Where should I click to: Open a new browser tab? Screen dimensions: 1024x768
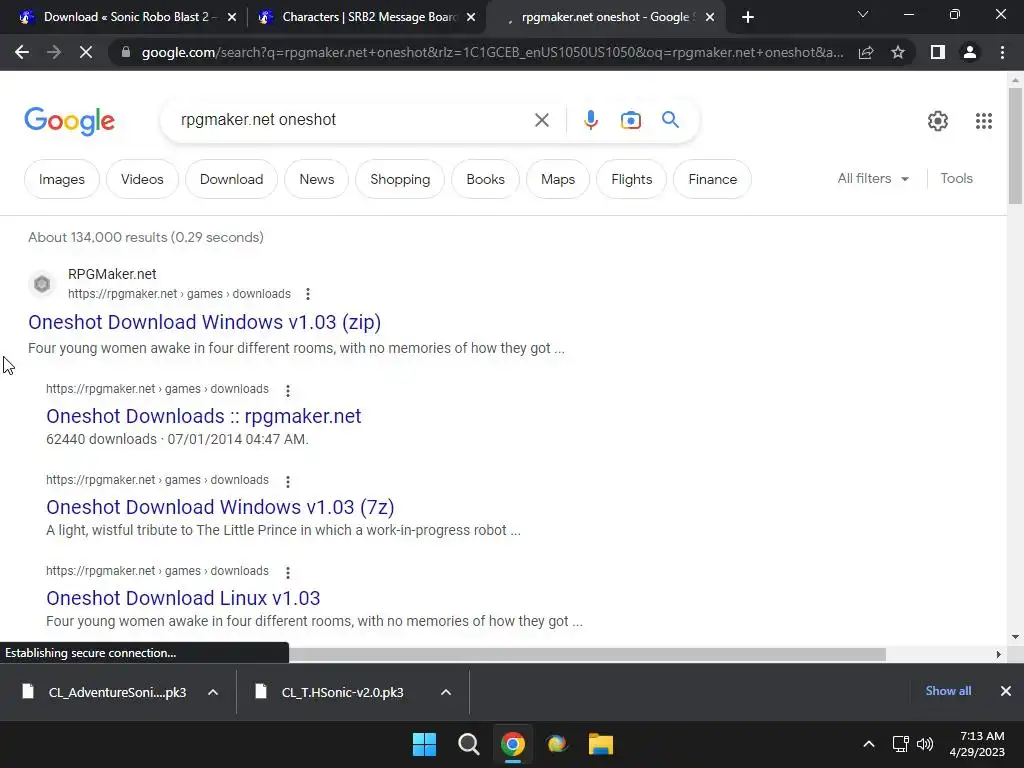pos(748,17)
